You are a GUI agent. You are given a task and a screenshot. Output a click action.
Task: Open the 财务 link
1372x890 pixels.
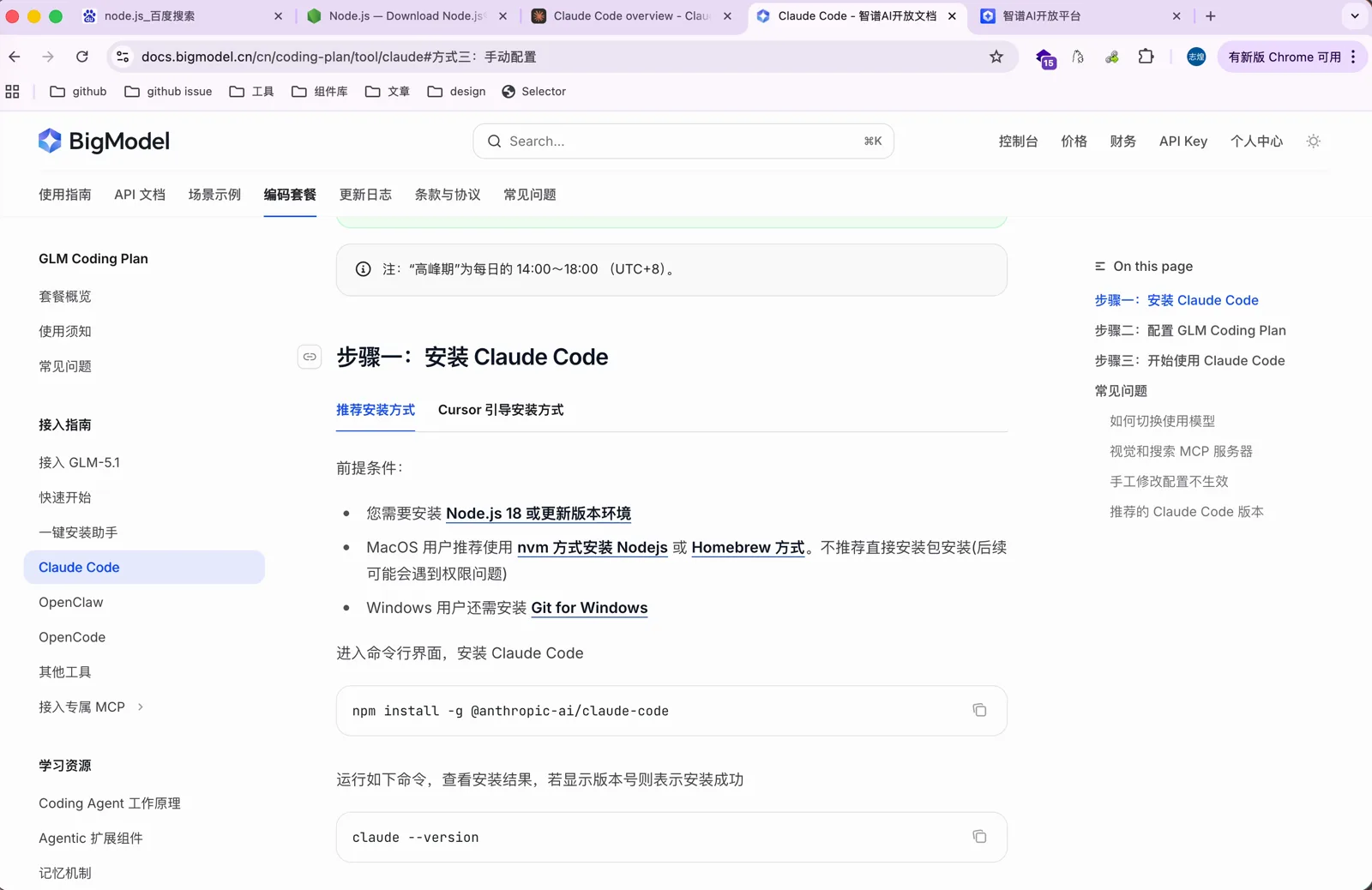point(1122,141)
